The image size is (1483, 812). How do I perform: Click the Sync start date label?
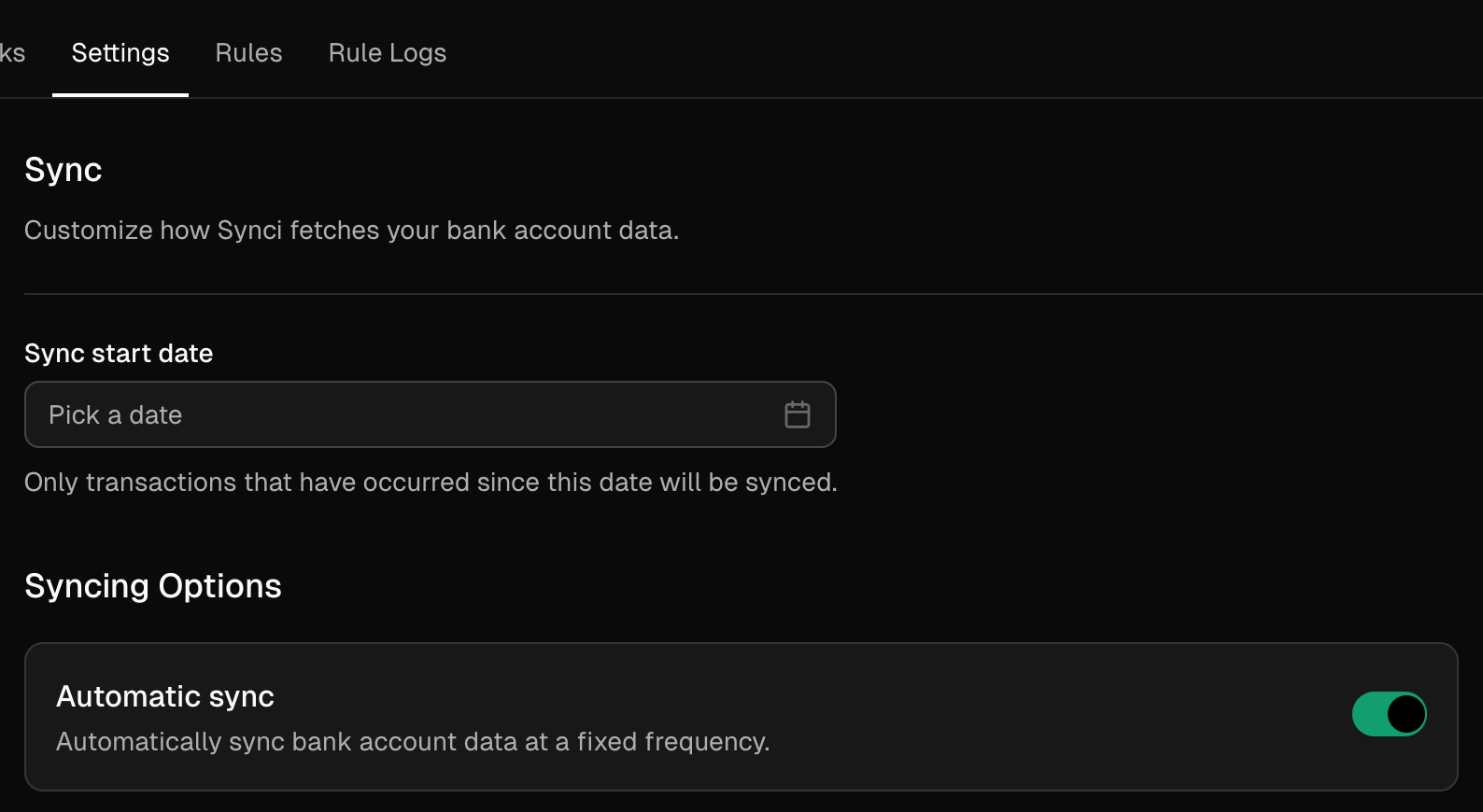[119, 354]
